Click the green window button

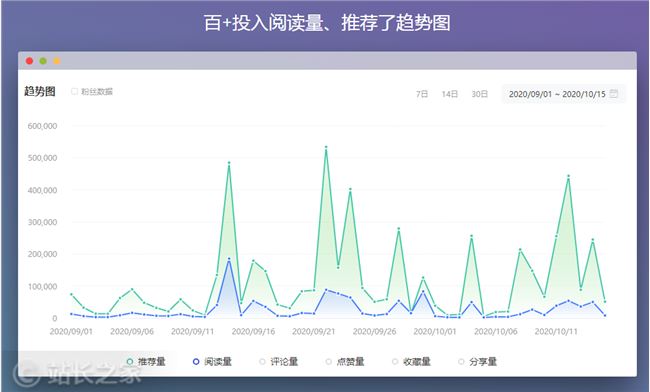point(43,61)
